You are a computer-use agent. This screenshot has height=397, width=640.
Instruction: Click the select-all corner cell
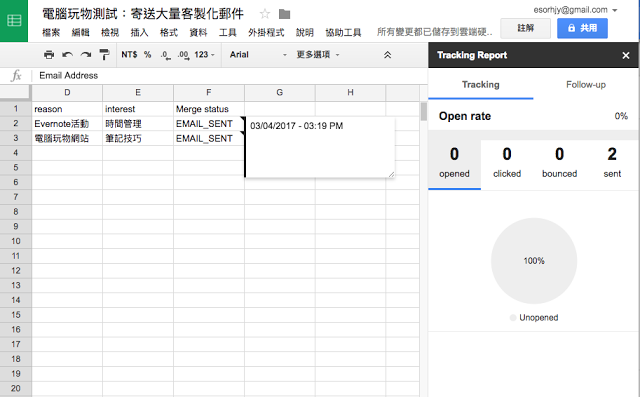point(16,93)
